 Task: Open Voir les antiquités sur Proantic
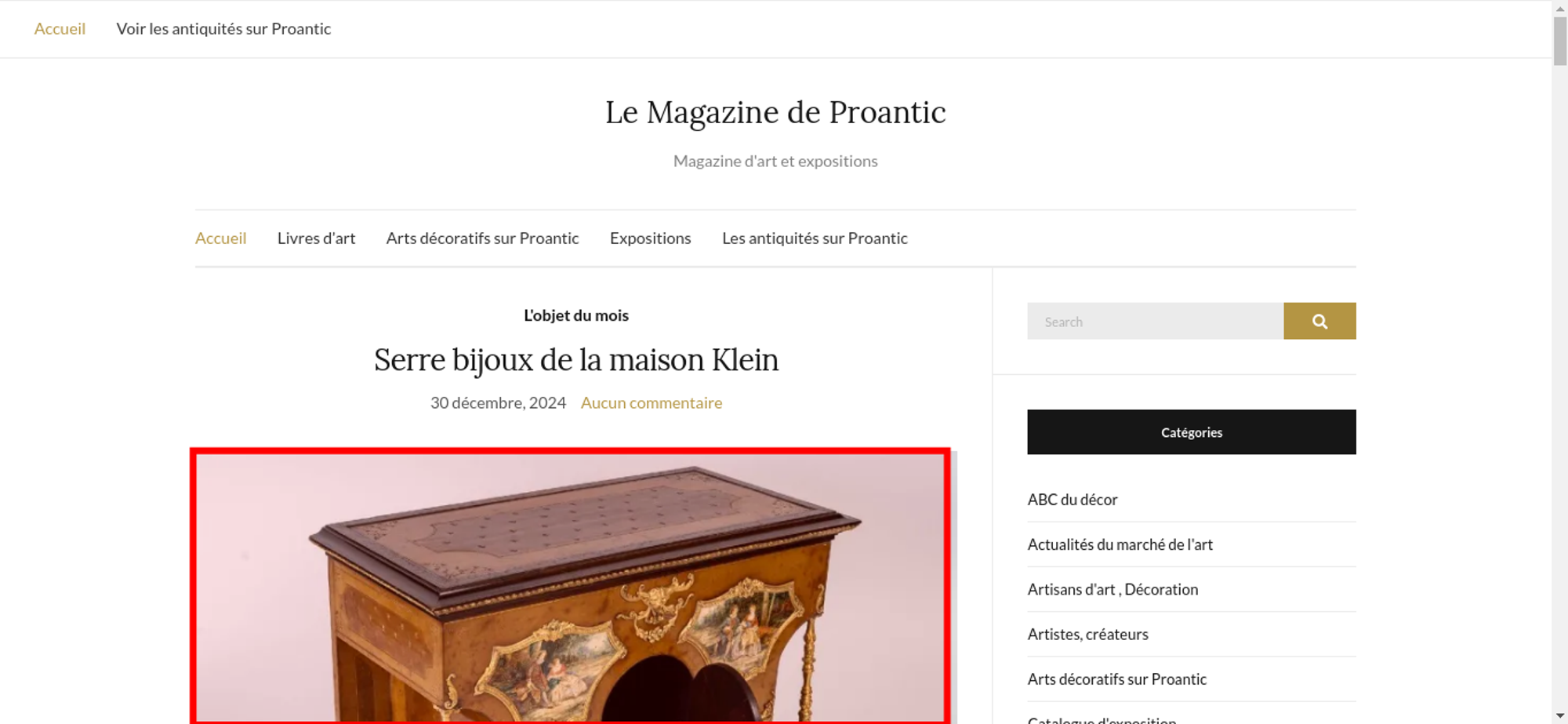pyautogui.click(x=223, y=29)
